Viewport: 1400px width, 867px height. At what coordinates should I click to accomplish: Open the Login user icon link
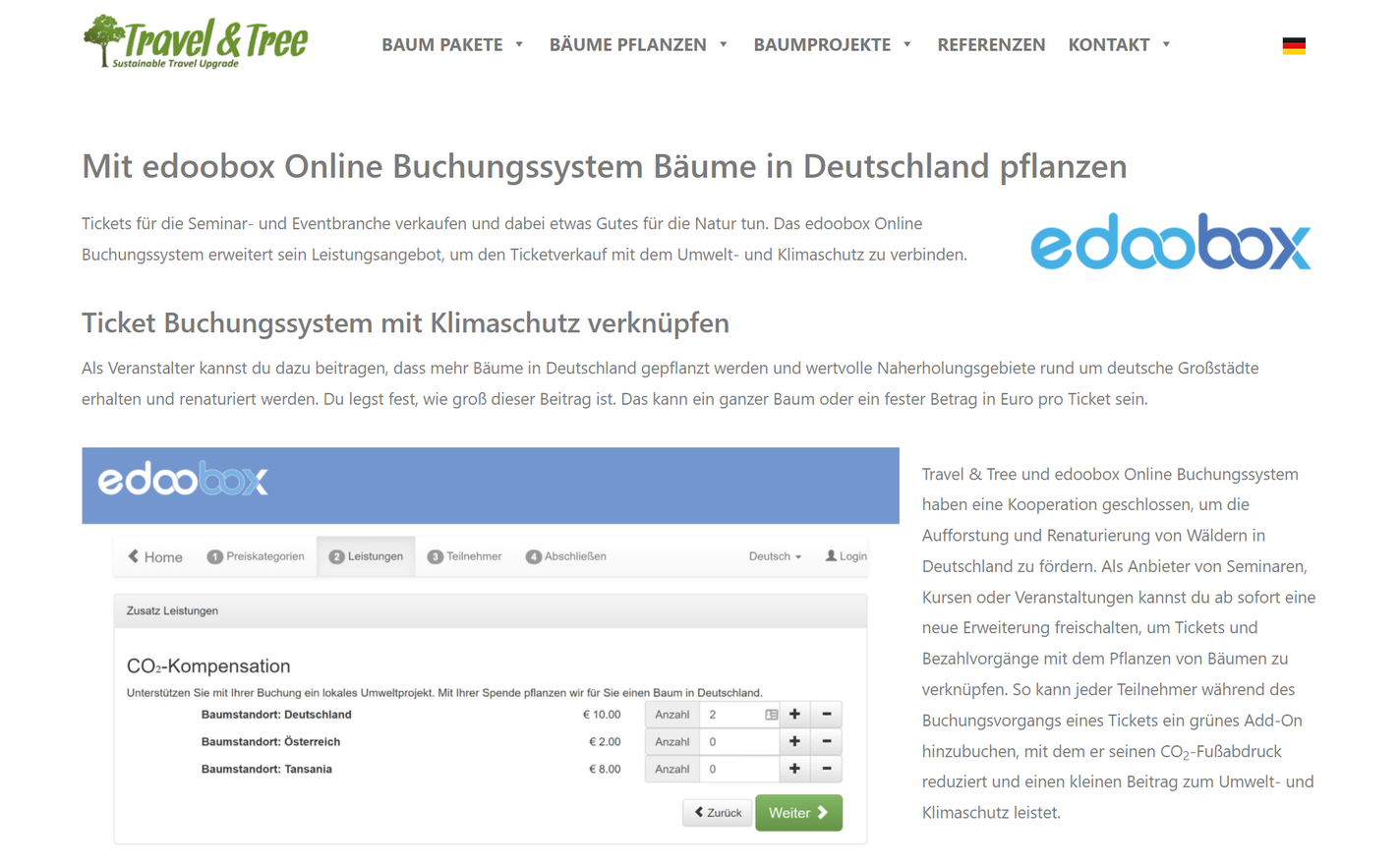846,556
